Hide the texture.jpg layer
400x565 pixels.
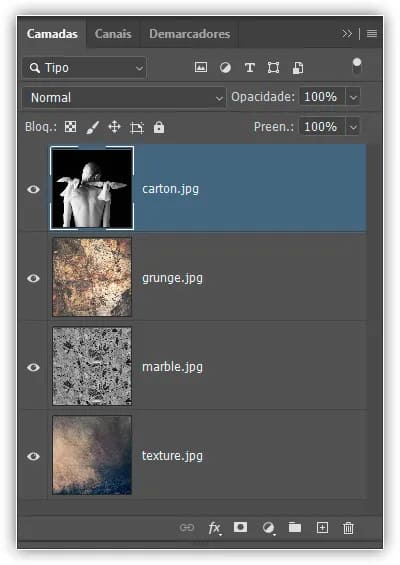coord(34,456)
